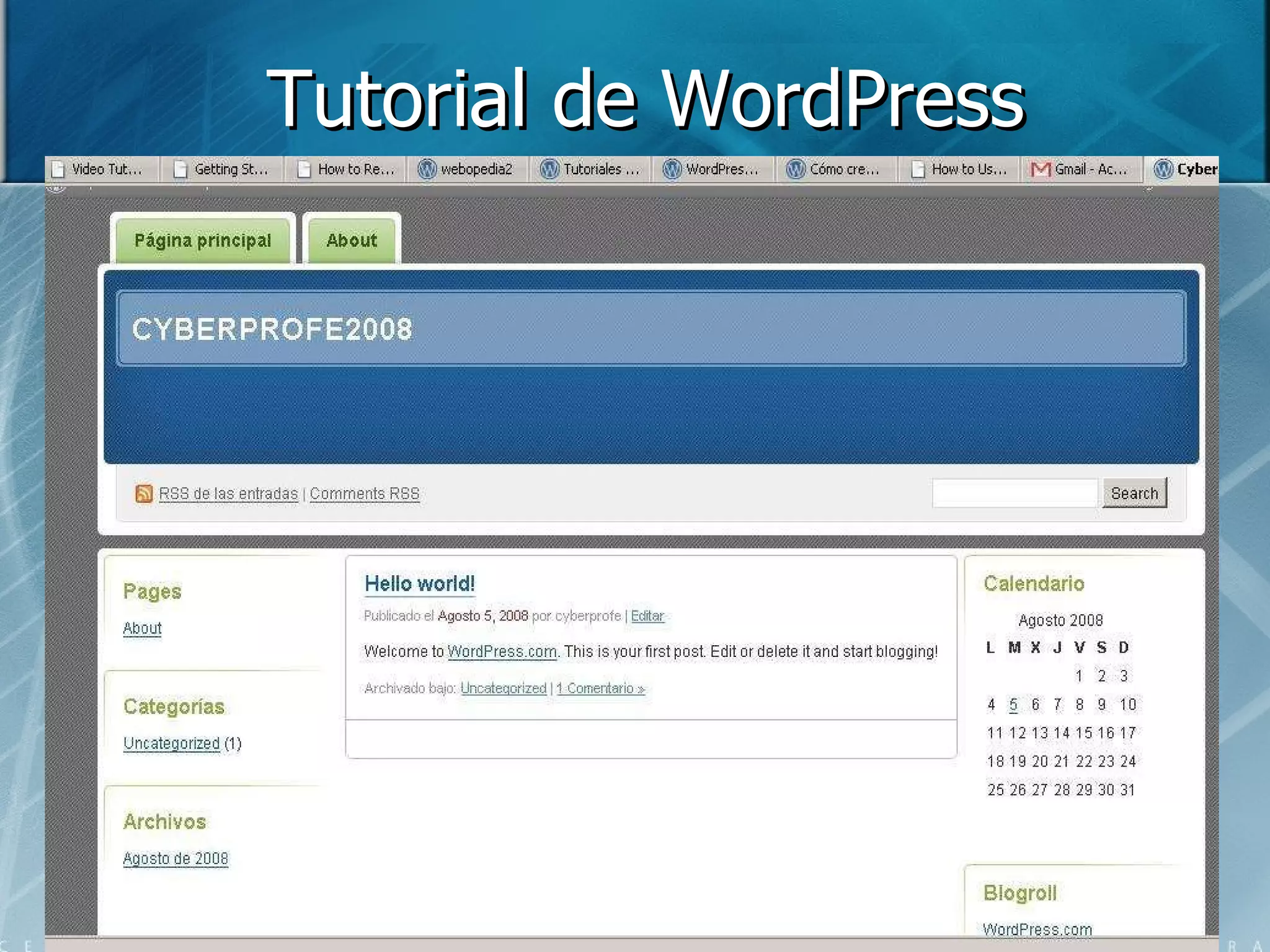
Task: Open Uncategorized under Categorías sidebar
Action: 172,743
